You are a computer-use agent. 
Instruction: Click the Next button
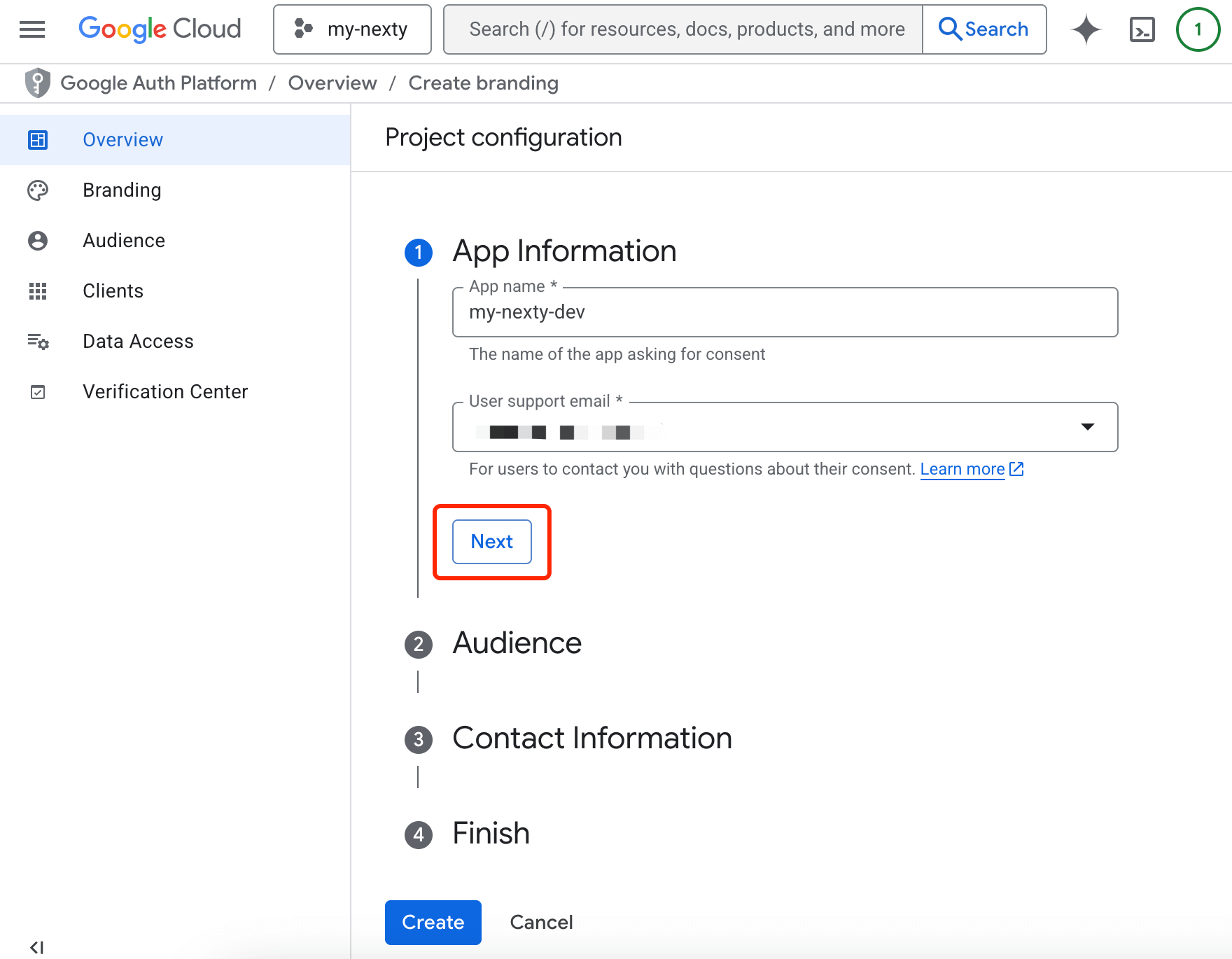click(492, 542)
